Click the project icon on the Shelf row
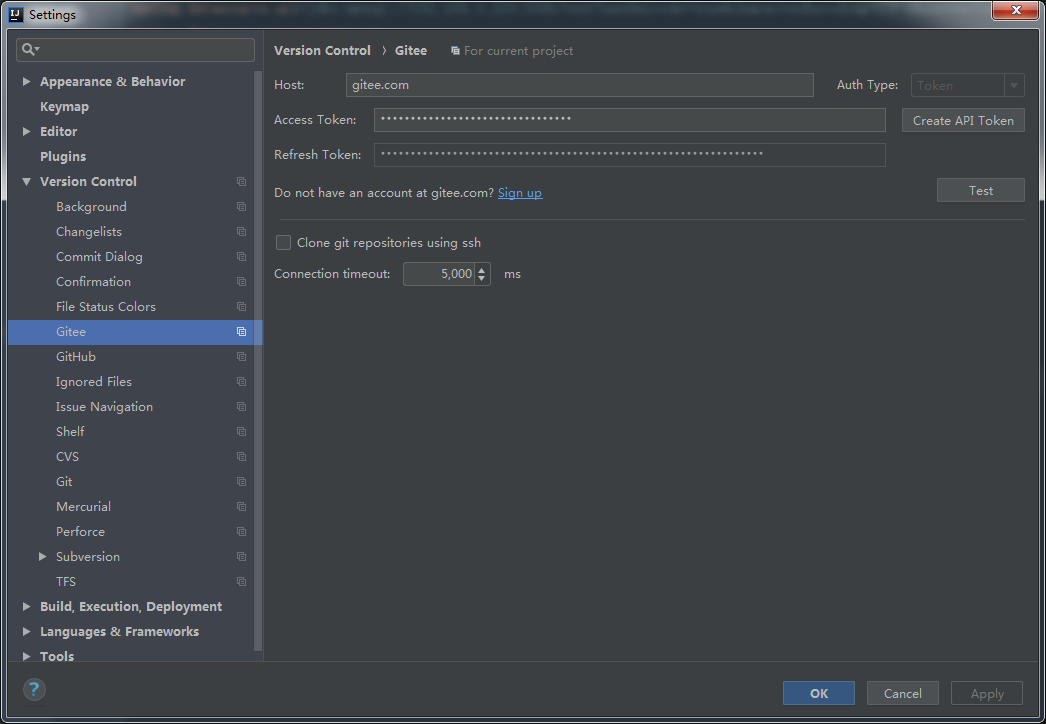This screenshot has height=724, width=1046. pos(241,432)
